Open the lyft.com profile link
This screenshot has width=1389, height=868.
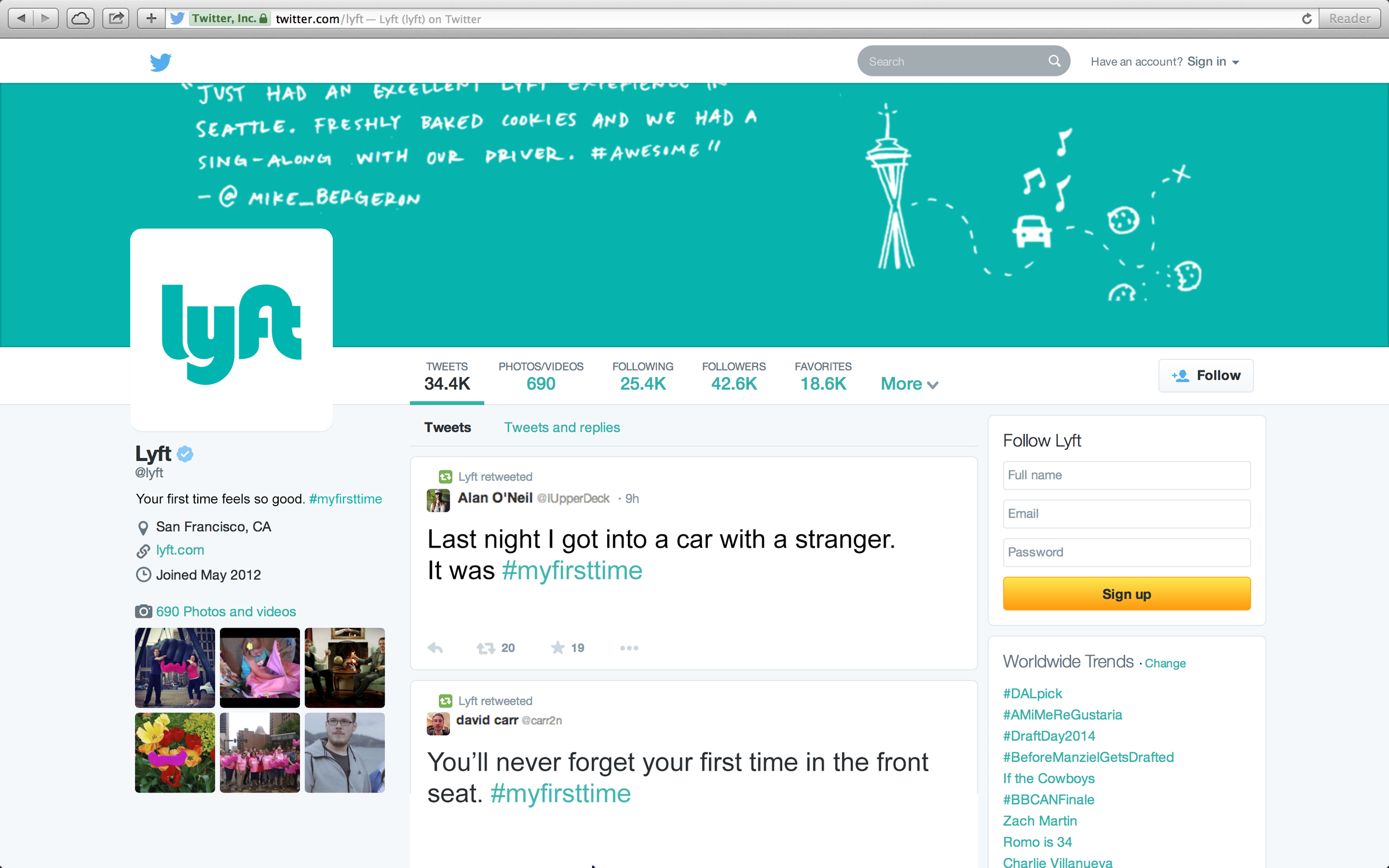pyautogui.click(x=179, y=550)
